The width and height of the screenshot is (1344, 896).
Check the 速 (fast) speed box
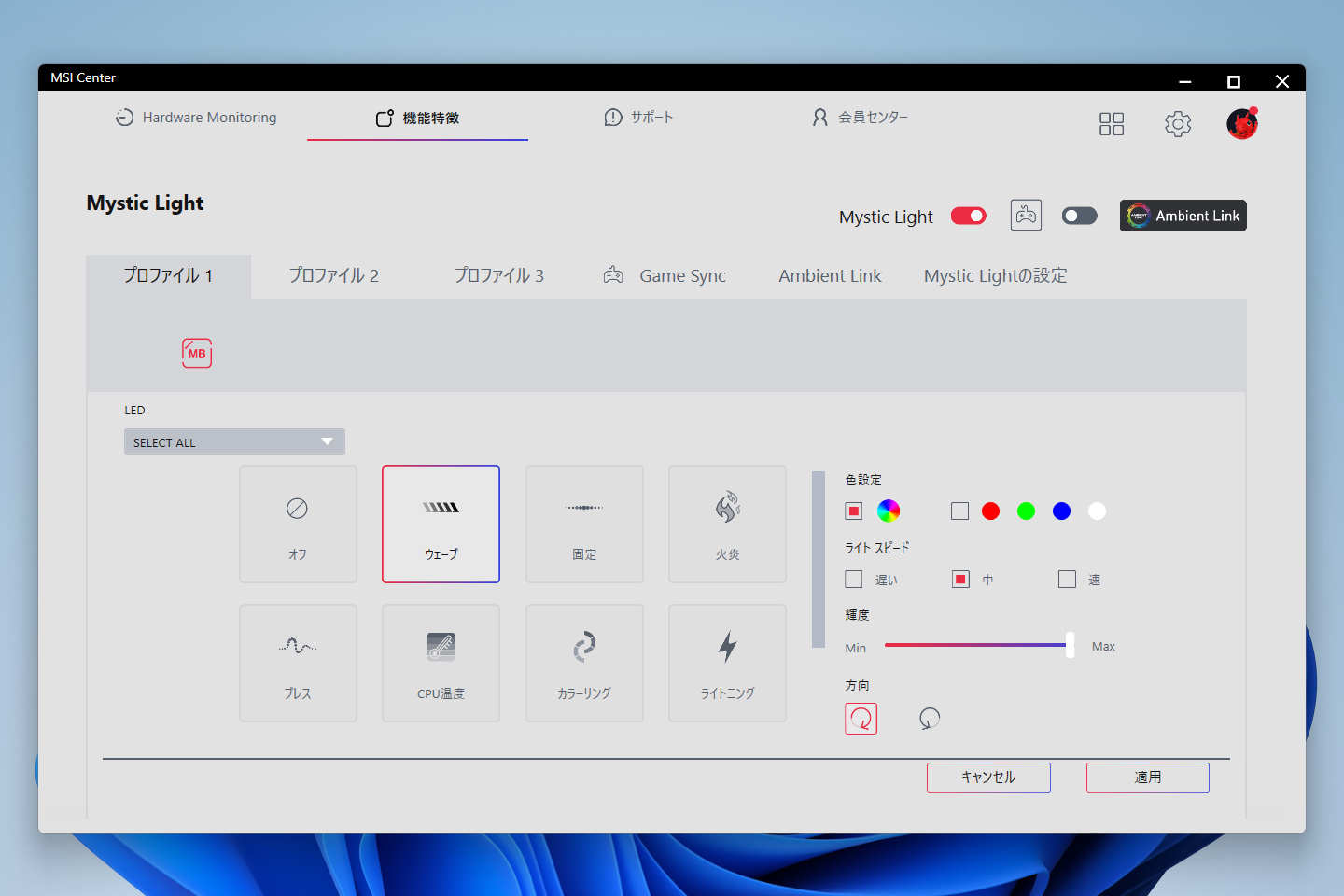[x=1067, y=580]
